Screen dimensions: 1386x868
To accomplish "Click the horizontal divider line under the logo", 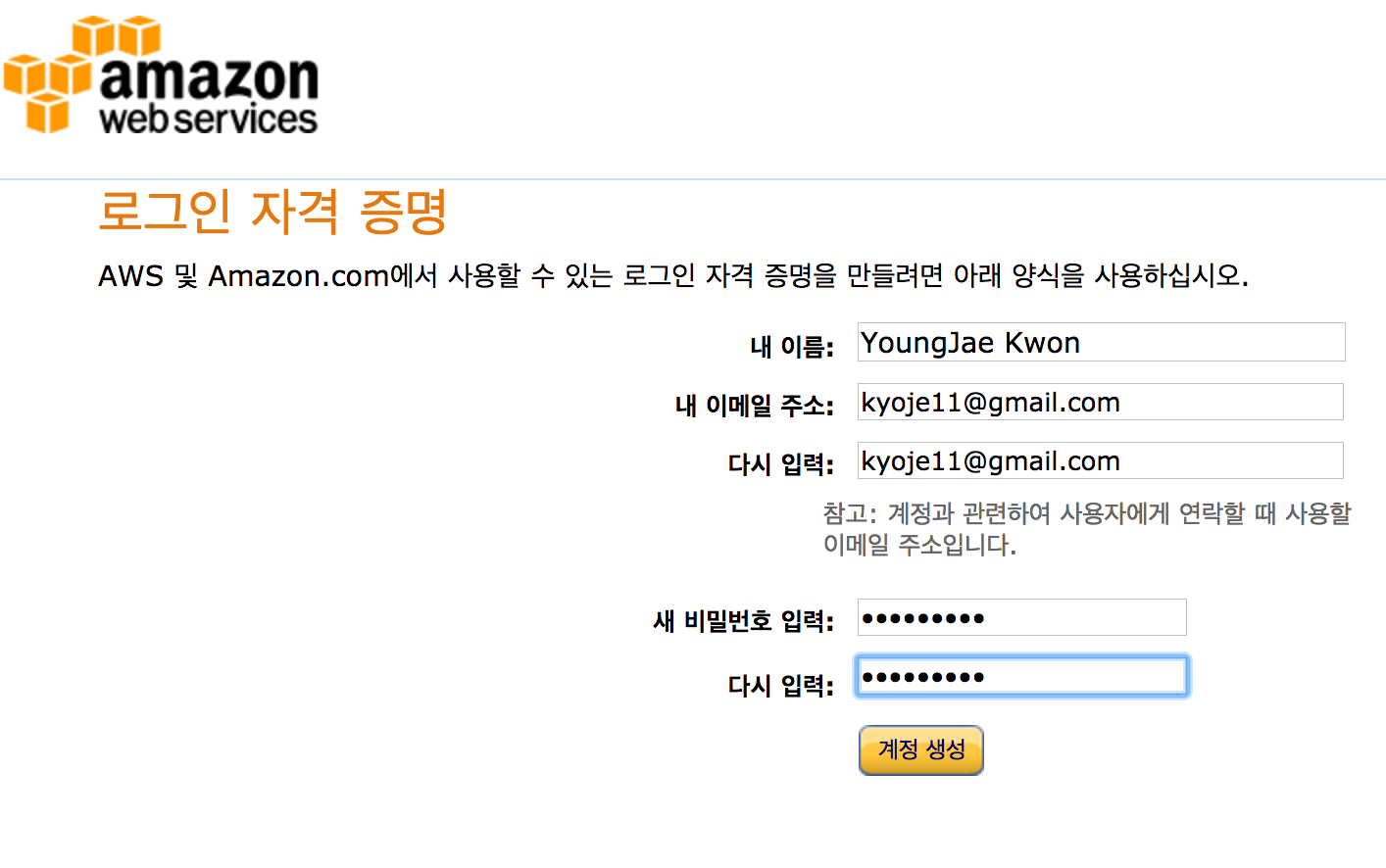I will point(693,179).
